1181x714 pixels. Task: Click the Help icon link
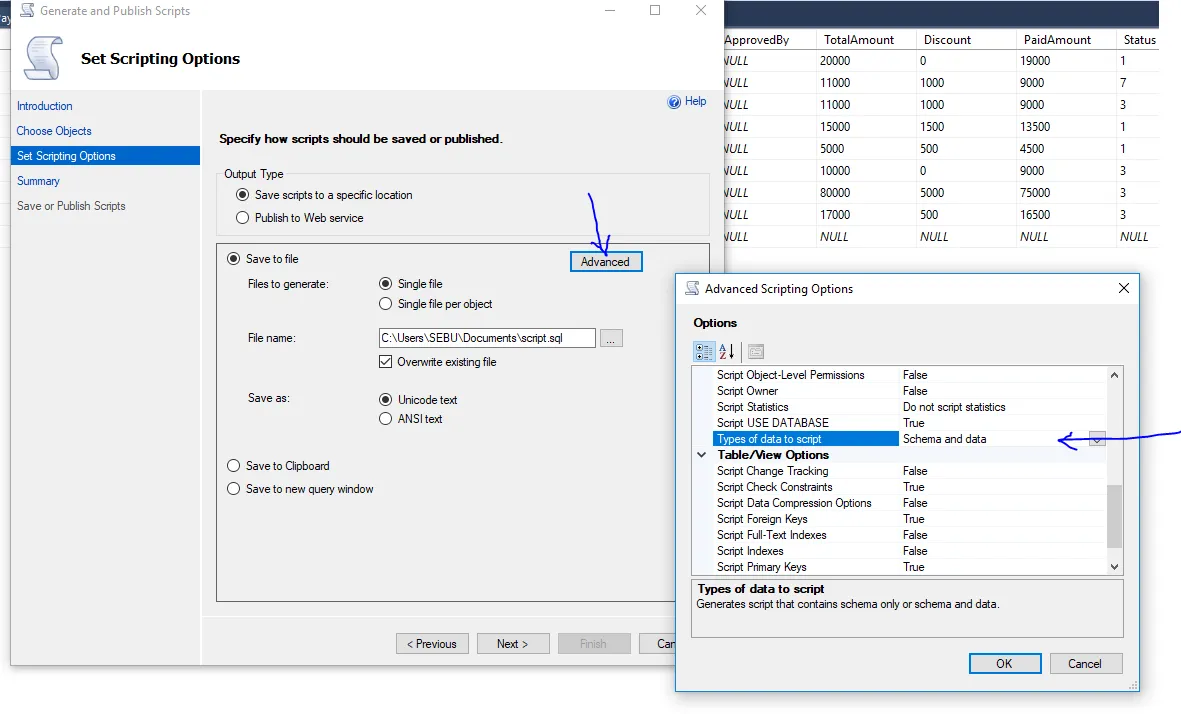coord(687,102)
